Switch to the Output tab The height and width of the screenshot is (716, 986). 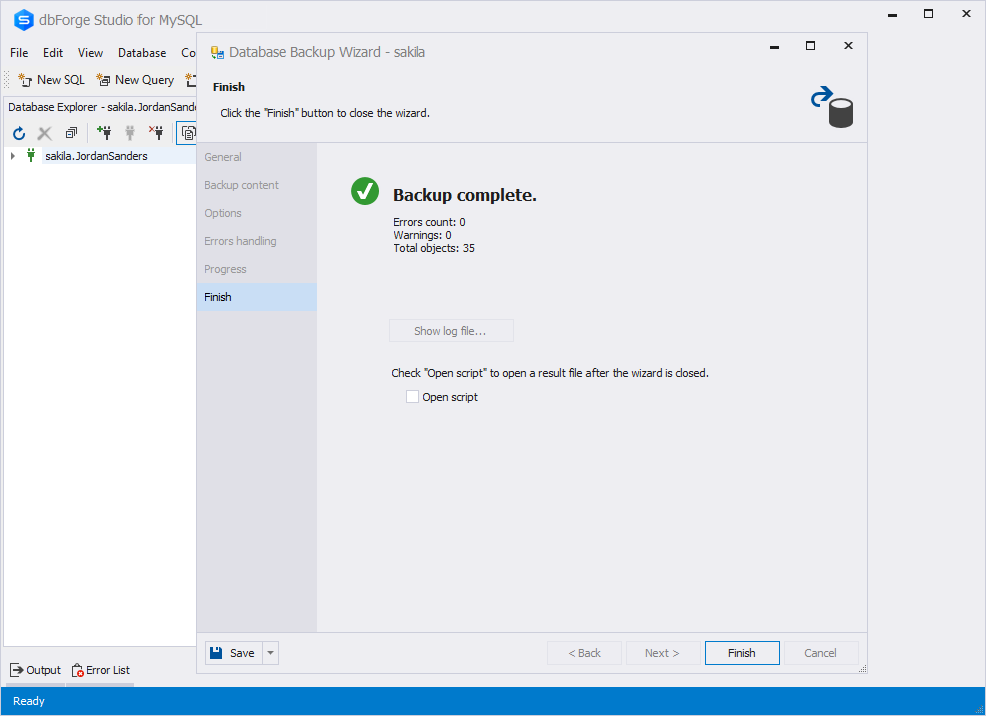[36, 670]
